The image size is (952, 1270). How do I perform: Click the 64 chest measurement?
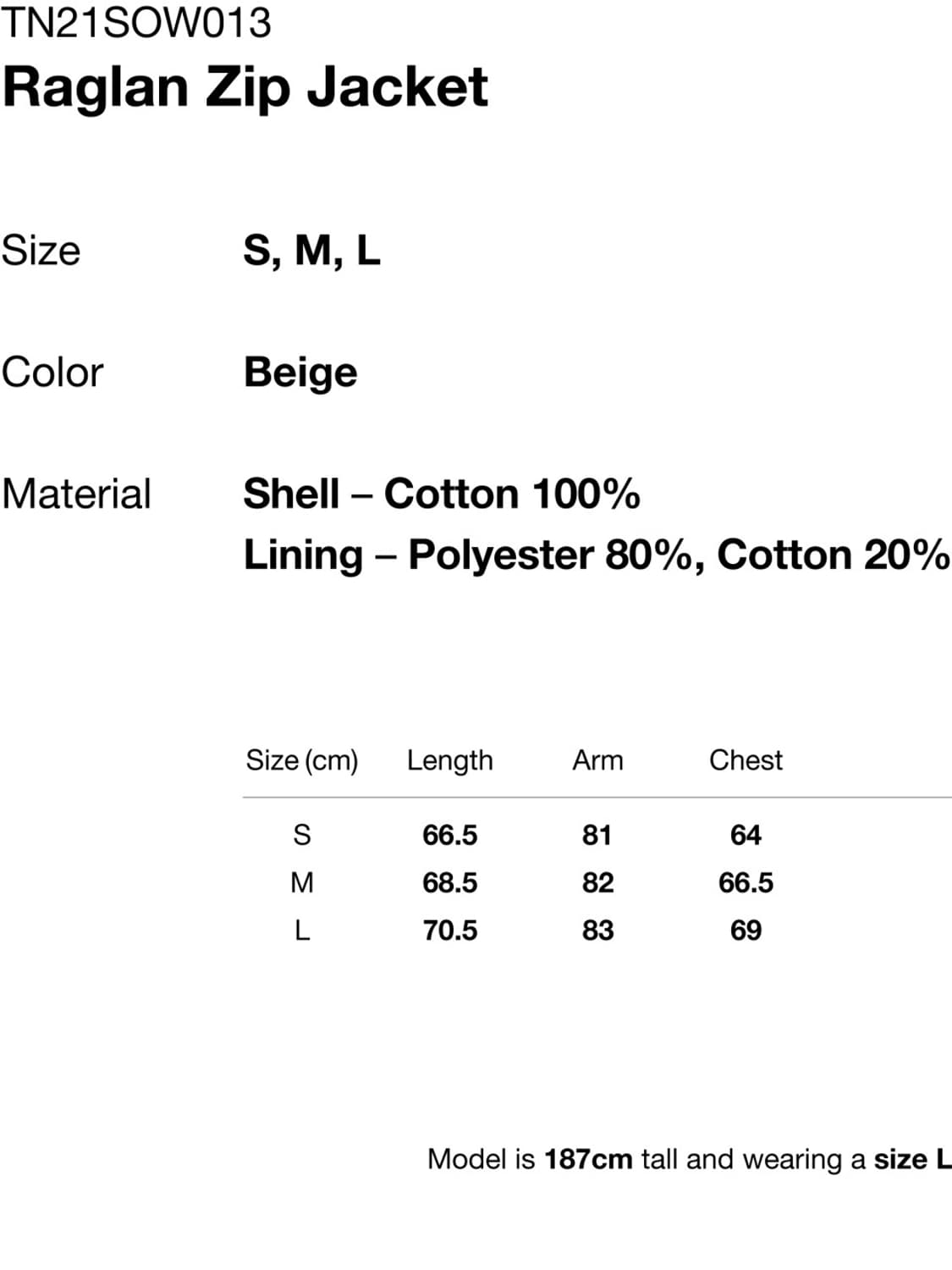(x=746, y=835)
